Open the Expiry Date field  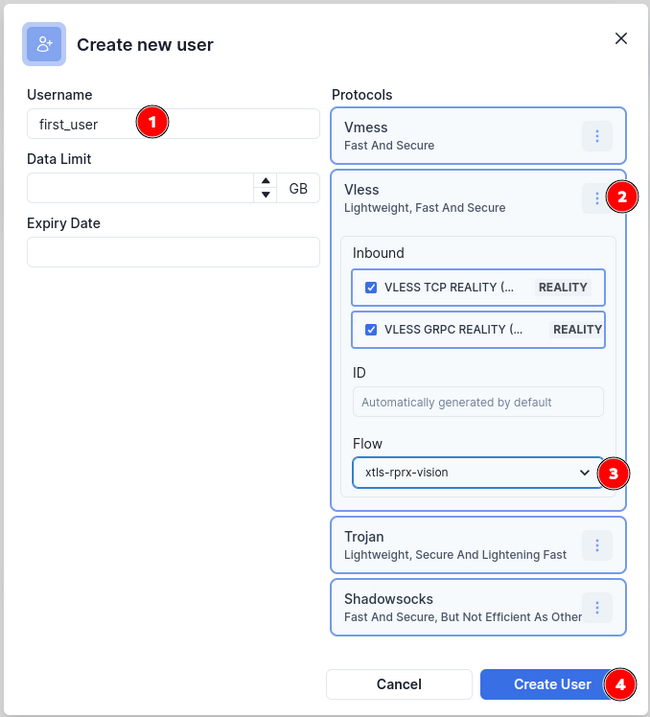click(x=173, y=252)
